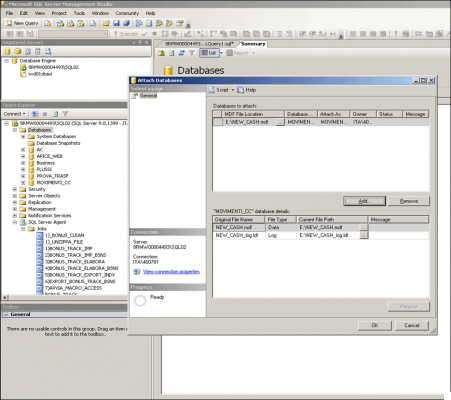The image size is (451, 400).
Task: Click browse button for the NEW_CASH.mdf current path
Action: tap(364, 227)
